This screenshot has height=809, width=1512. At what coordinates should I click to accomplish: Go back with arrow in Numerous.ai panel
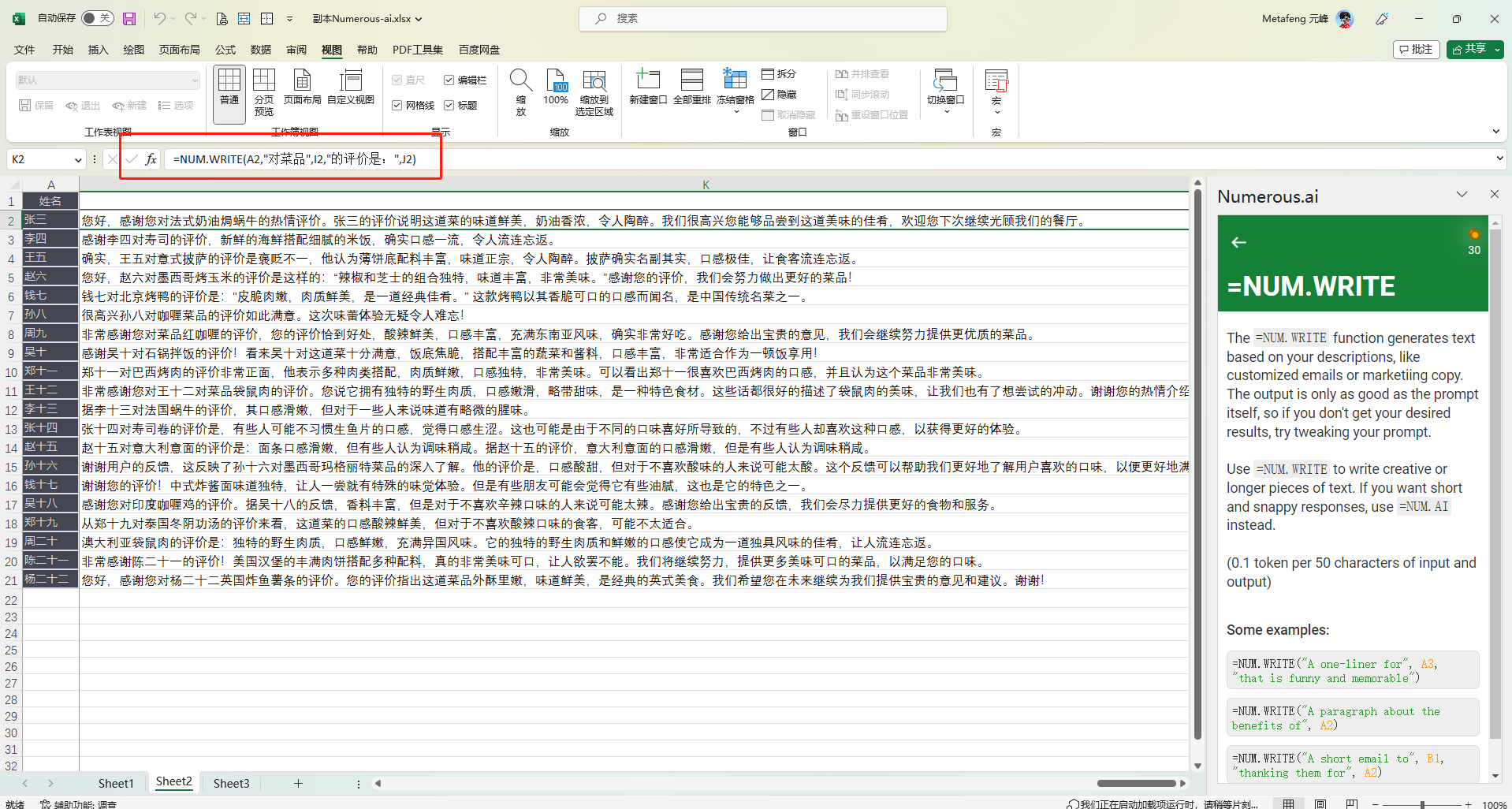pos(1238,243)
